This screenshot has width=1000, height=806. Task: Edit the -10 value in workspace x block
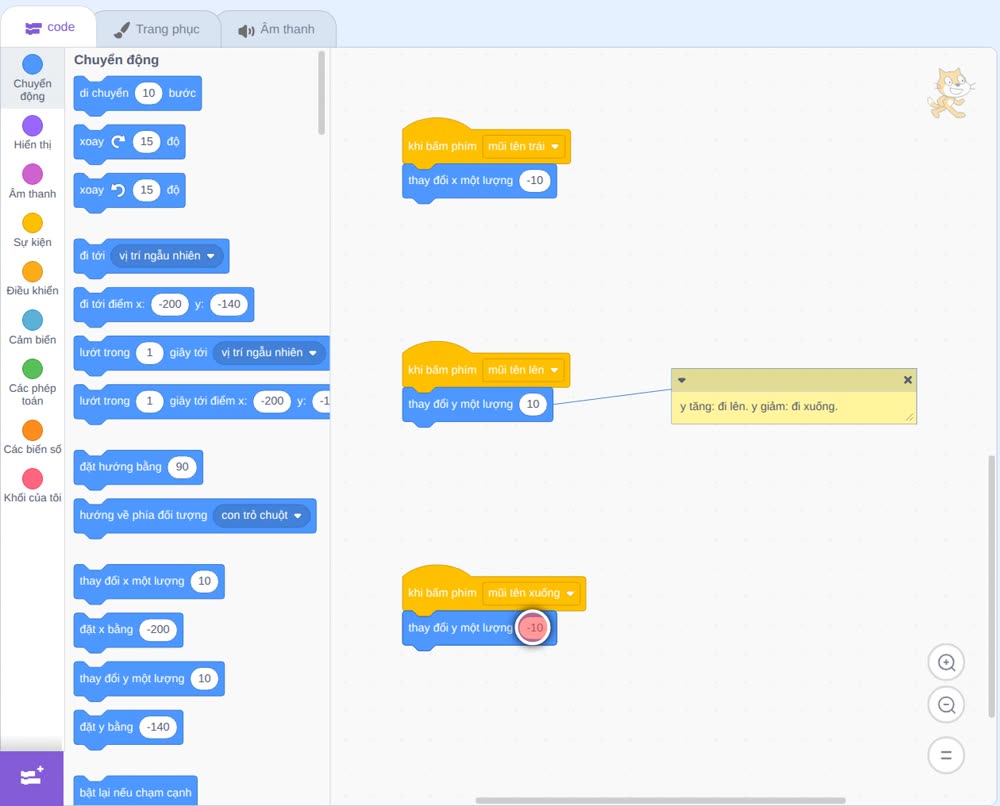535,180
